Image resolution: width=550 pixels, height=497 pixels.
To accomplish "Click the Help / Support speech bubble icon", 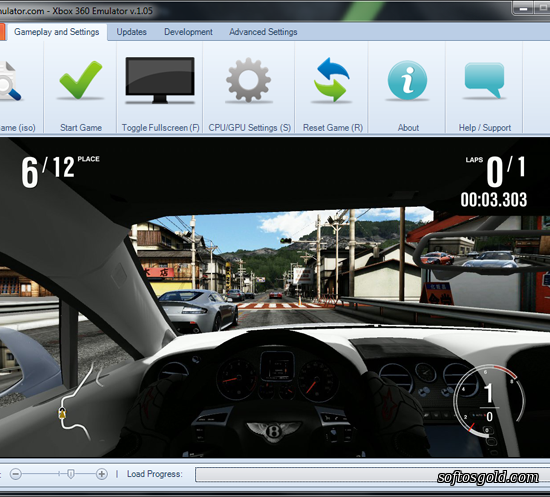I will (484, 80).
